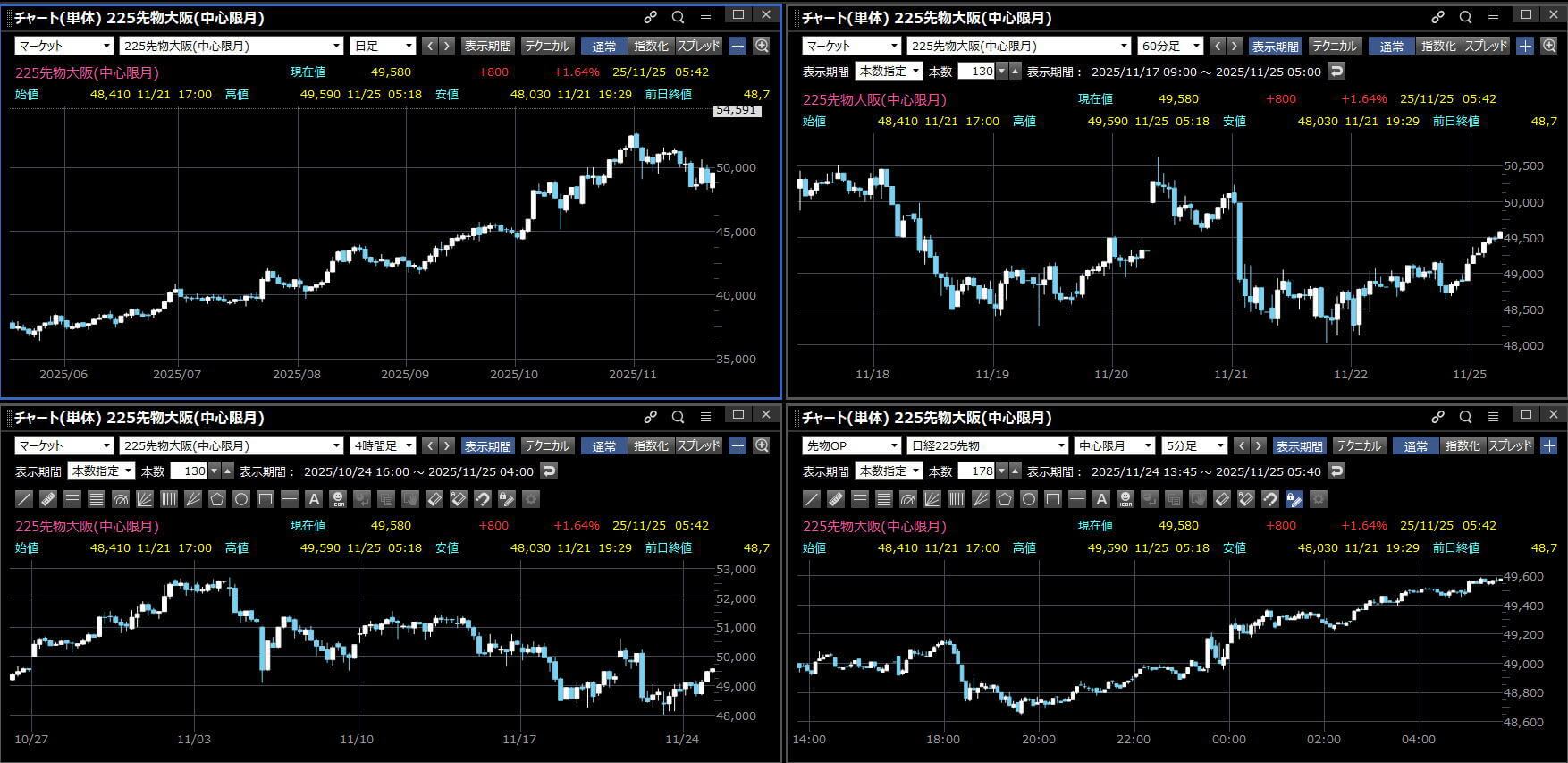The width and height of the screenshot is (1568, 763).
Task: Expand the 本数指定 dropdown in 60分足 chart
Action: coord(888,72)
